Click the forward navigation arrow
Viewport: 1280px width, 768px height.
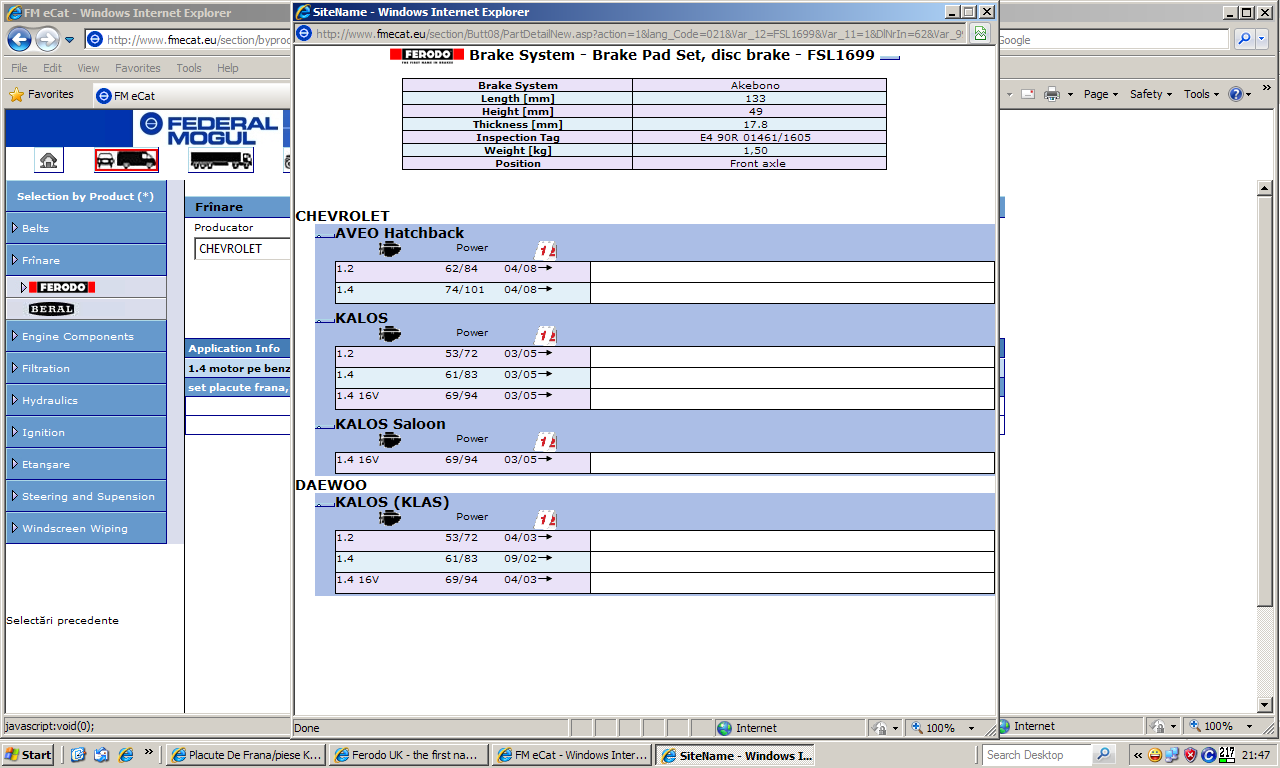pyautogui.click(x=47, y=40)
